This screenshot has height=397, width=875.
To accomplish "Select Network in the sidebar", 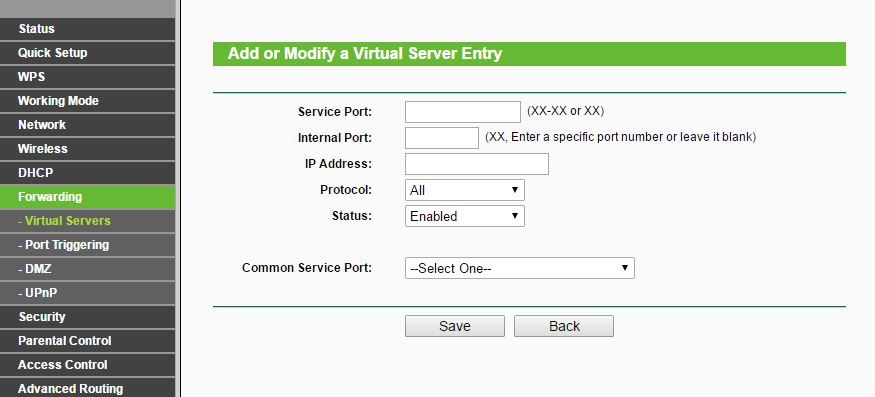I will pos(88,125).
